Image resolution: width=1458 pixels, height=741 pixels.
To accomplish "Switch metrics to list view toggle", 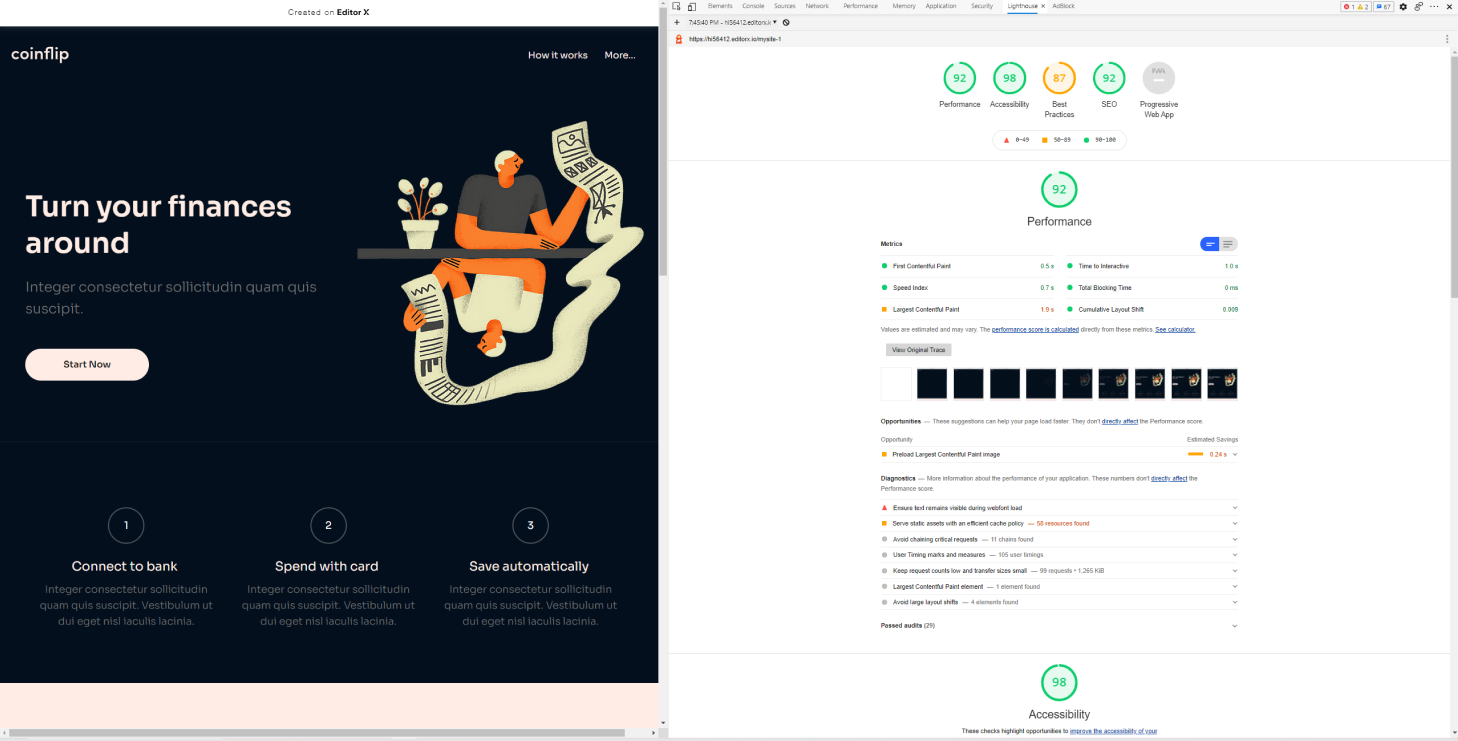I will 1228,243.
